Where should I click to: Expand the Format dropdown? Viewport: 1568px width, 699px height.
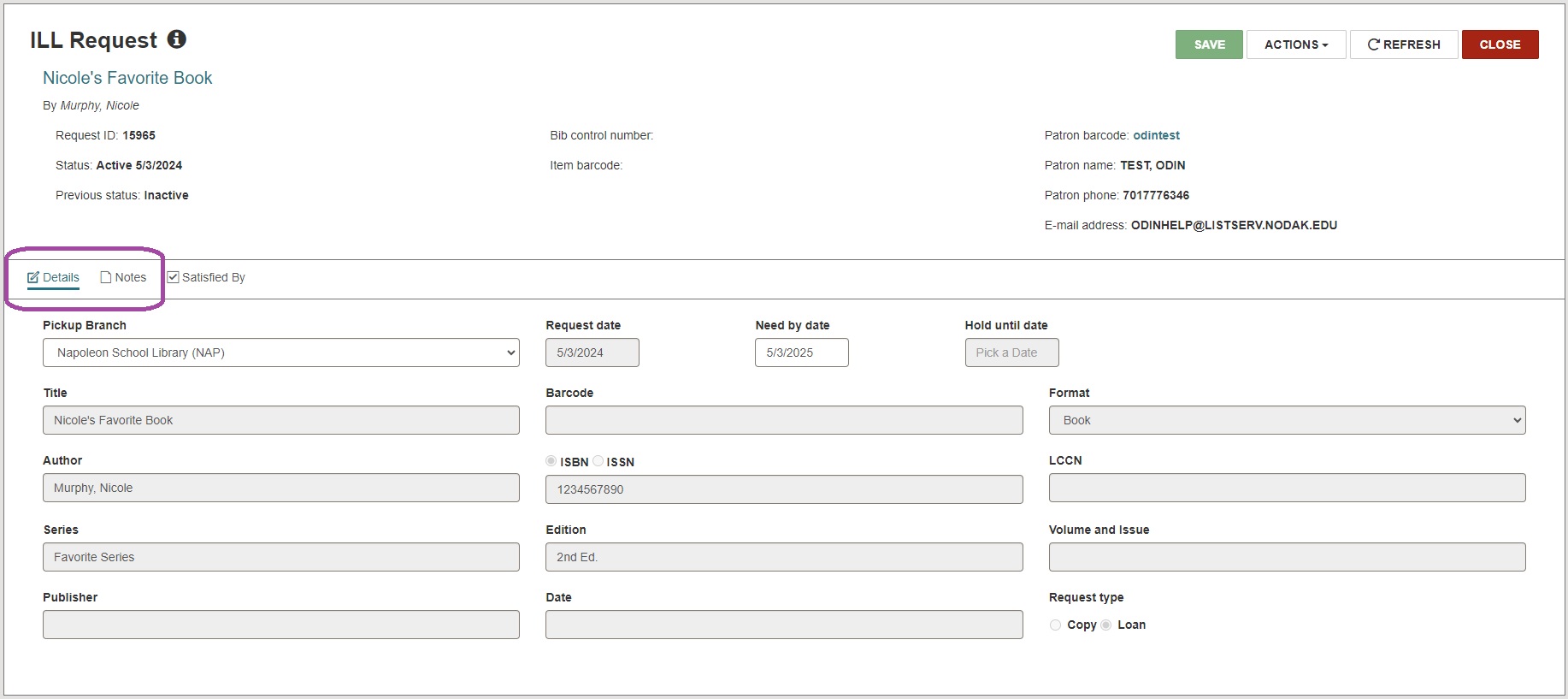point(1287,420)
